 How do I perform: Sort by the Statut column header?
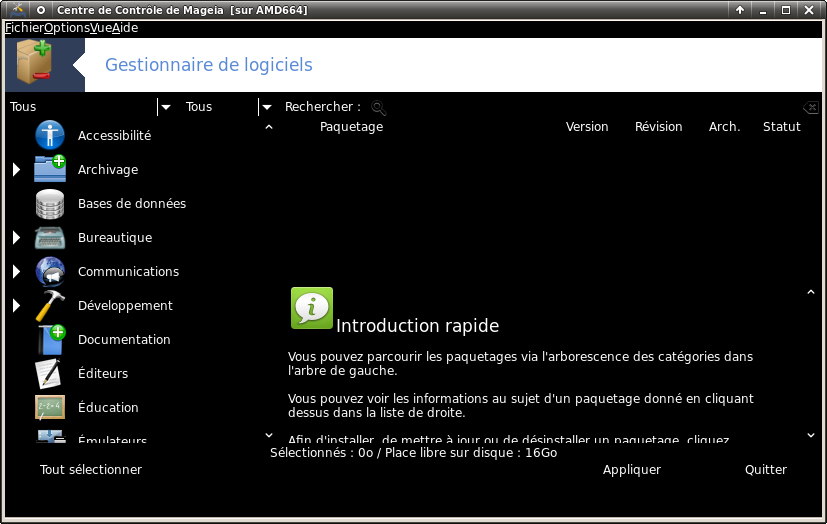(782, 127)
